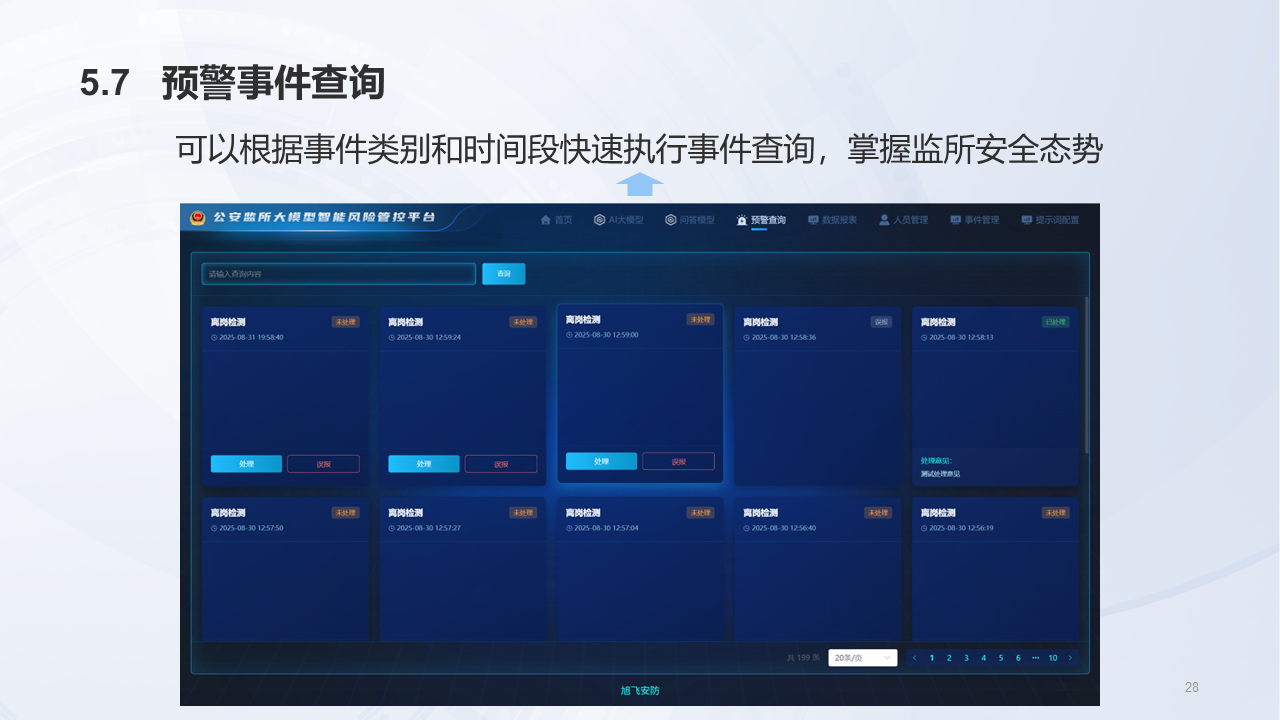Click the 查询 search button
This screenshot has height=720, width=1280.
point(503,274)
